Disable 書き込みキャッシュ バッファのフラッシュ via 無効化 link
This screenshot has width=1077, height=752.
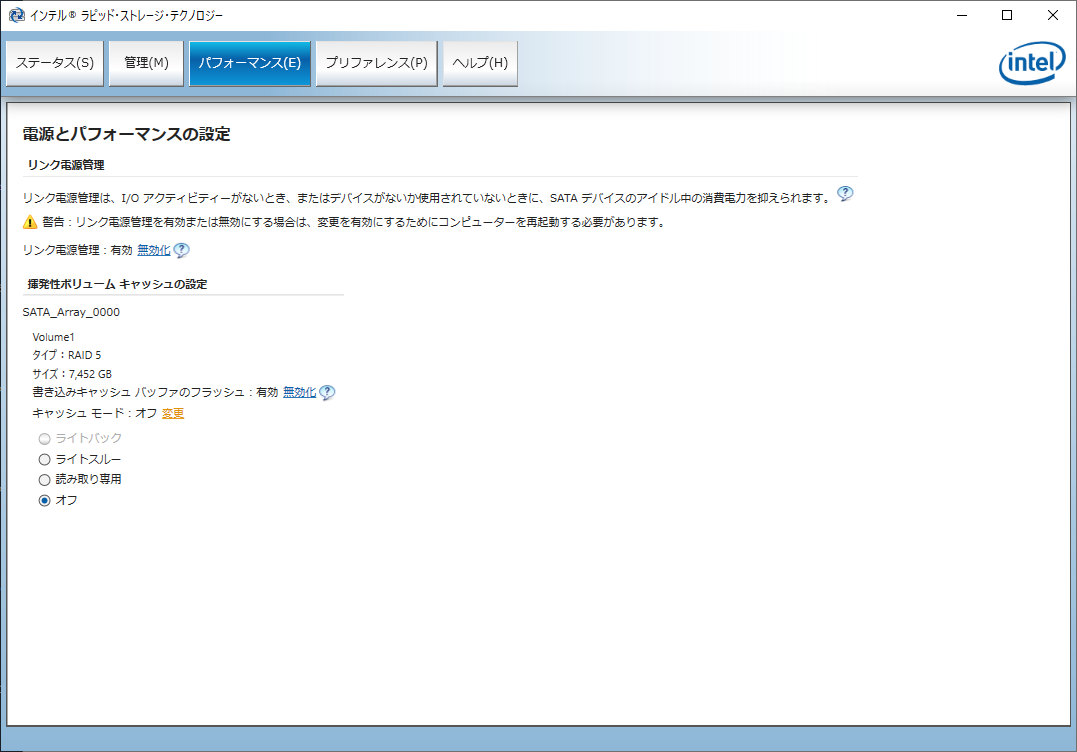click(299, 392)
